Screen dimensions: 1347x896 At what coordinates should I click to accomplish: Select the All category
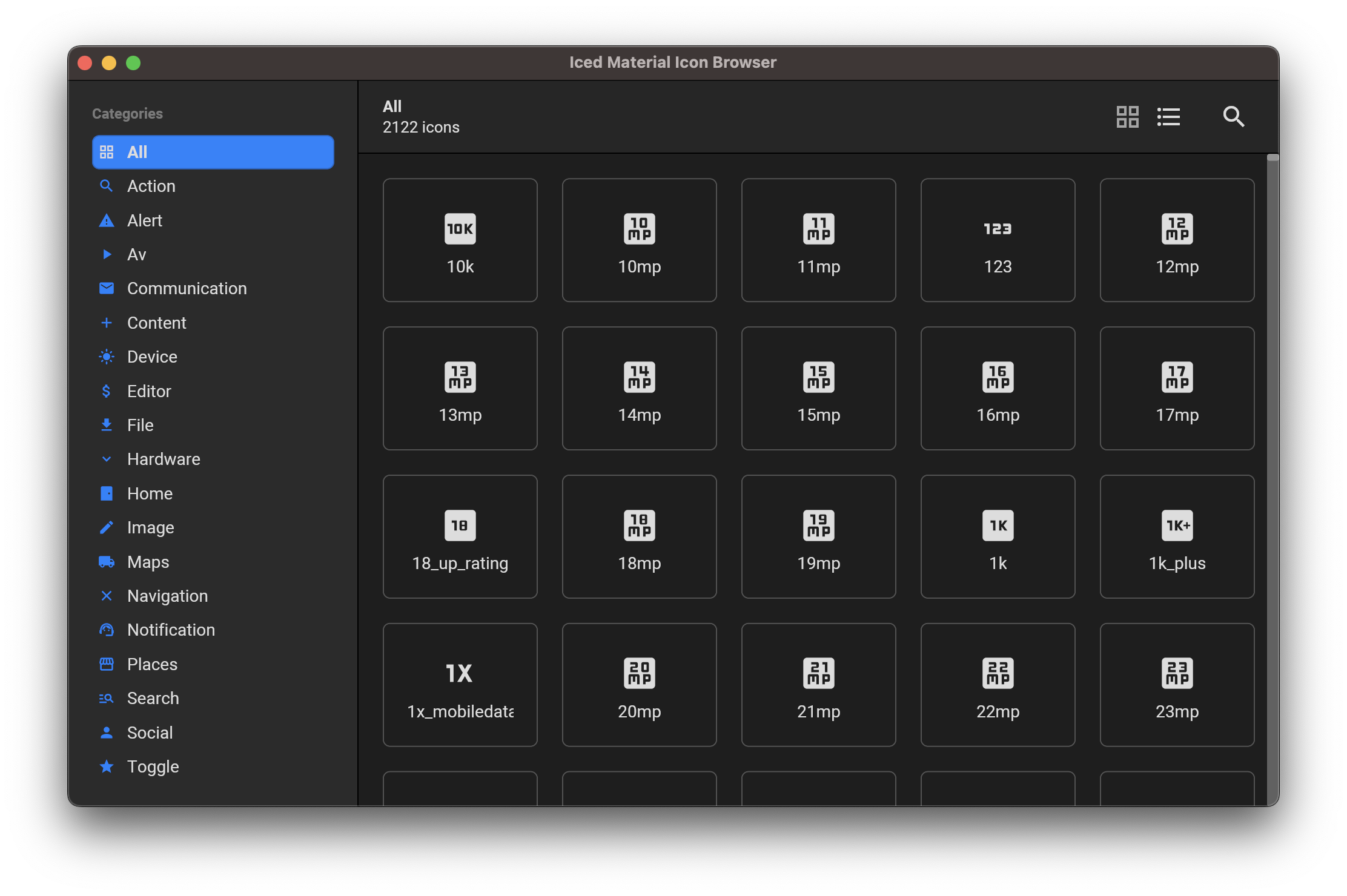[213, 152]
